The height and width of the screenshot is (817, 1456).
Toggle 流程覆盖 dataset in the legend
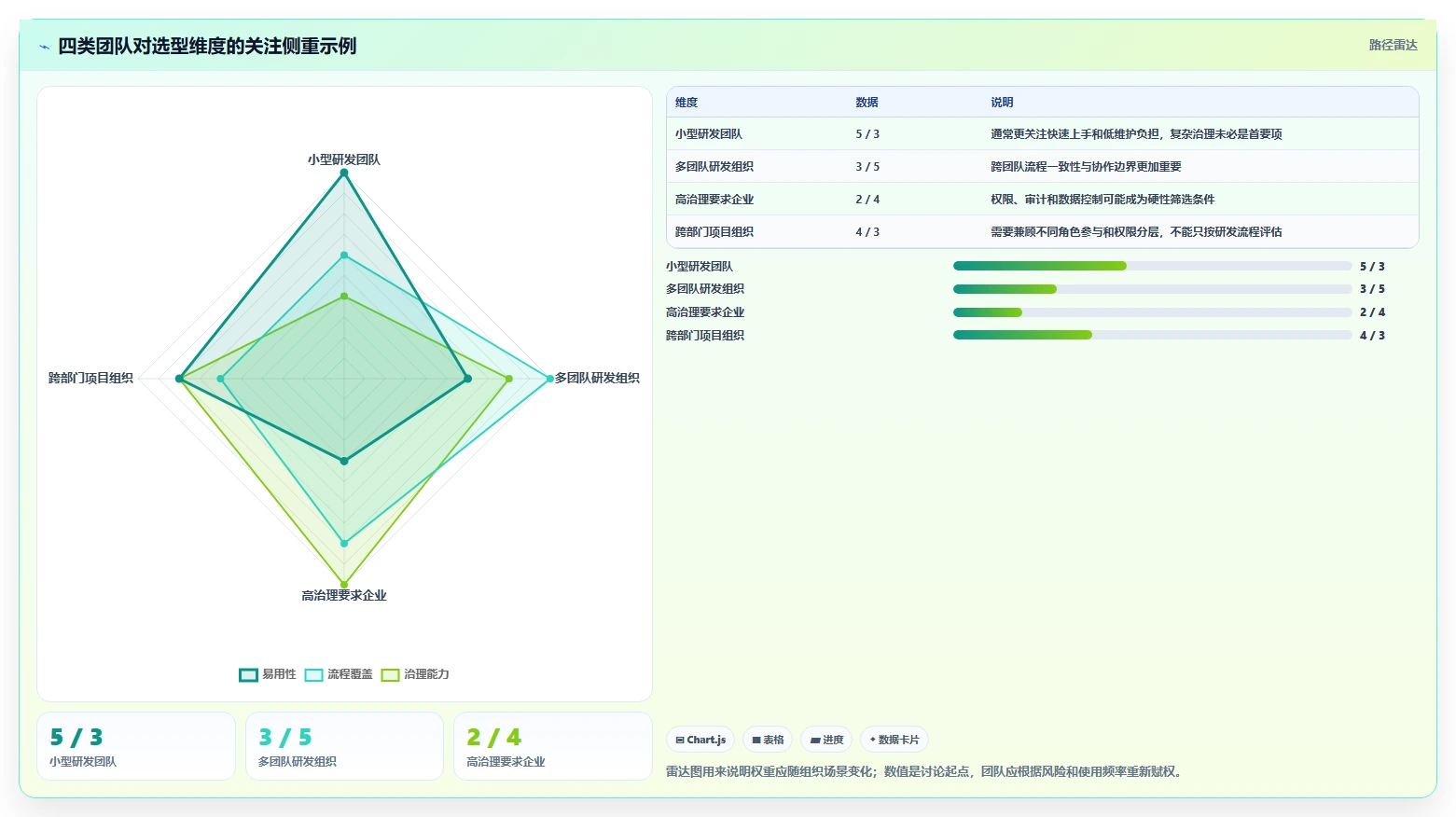[x=339, y=674]
